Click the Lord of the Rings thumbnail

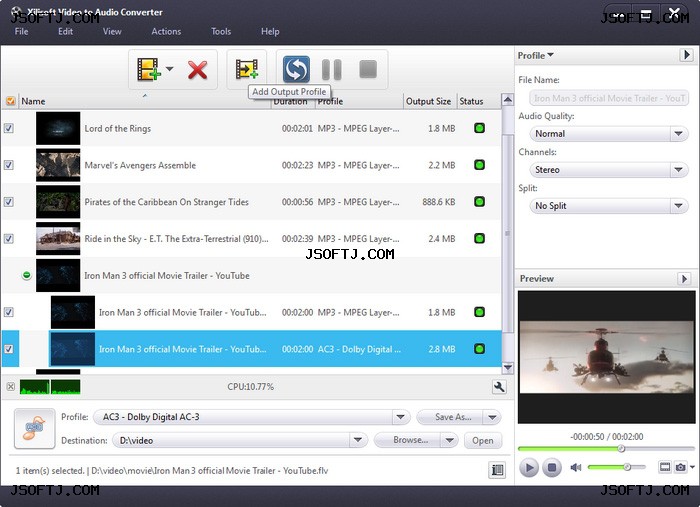coord(58,128)
